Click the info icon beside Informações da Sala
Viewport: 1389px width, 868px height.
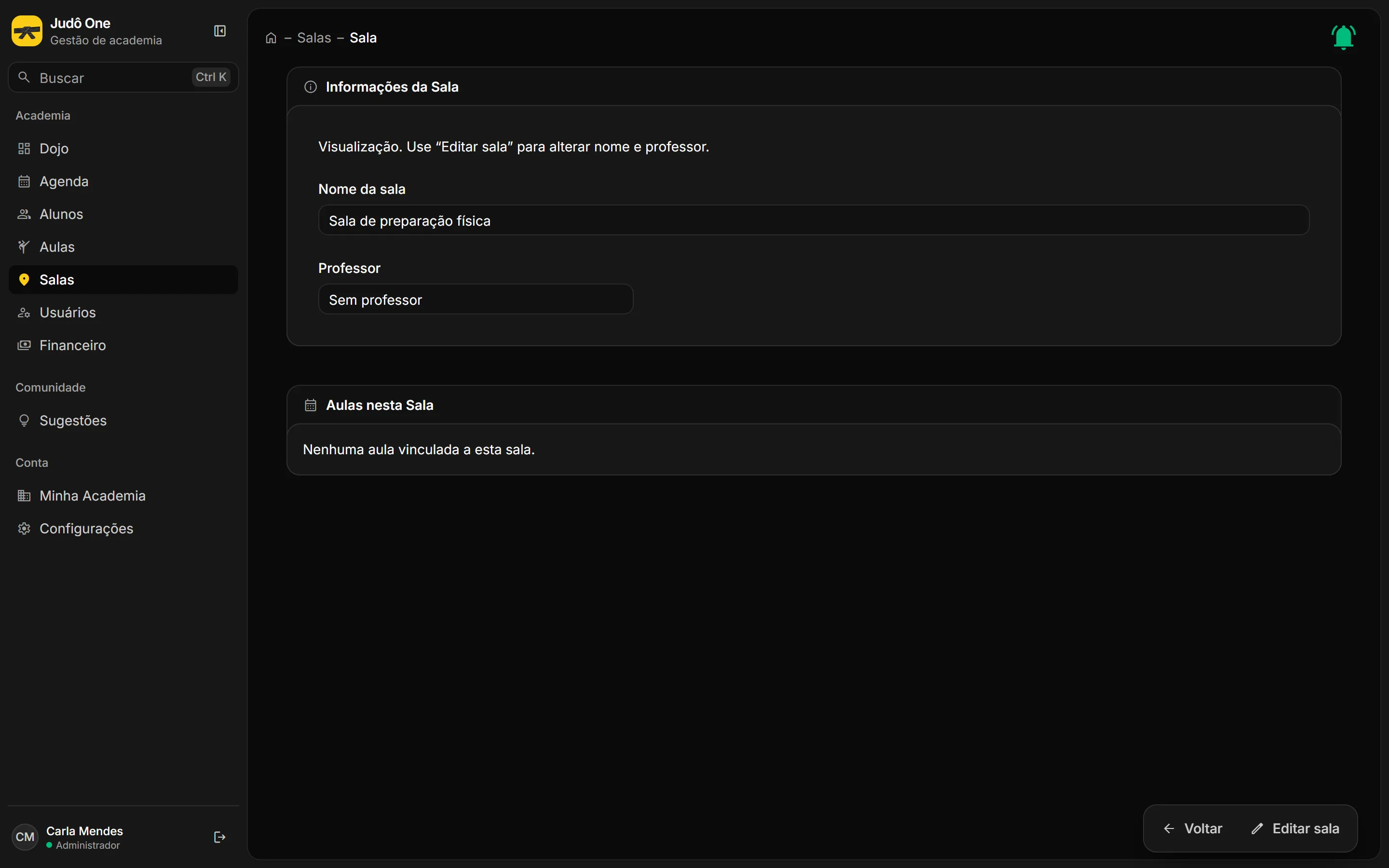(311, 87)
